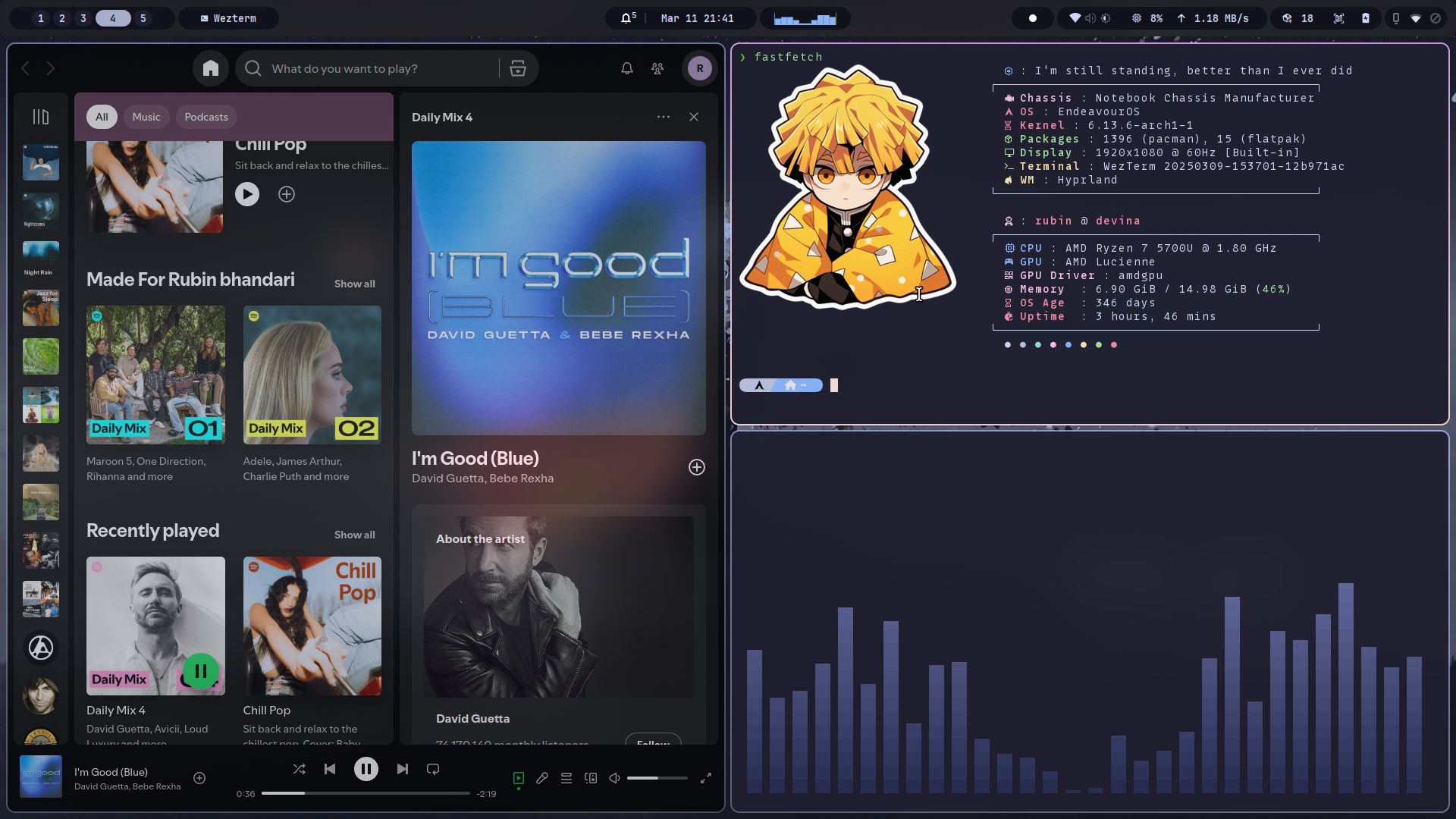The image size is (1456, 819).
Task: Open the play queue
Action: pyautogui.click(x=566, y=778)
